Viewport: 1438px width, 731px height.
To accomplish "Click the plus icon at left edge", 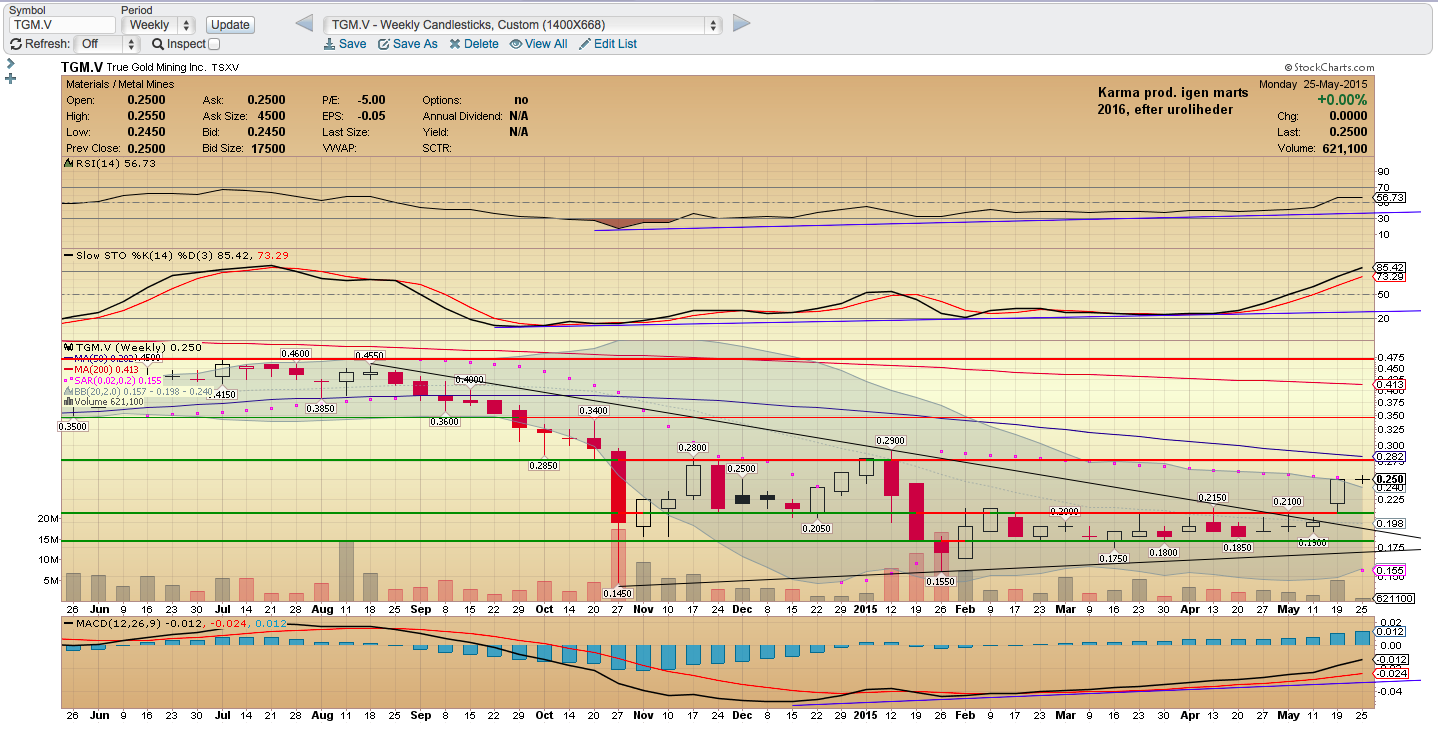I will [x=11, y=78].
